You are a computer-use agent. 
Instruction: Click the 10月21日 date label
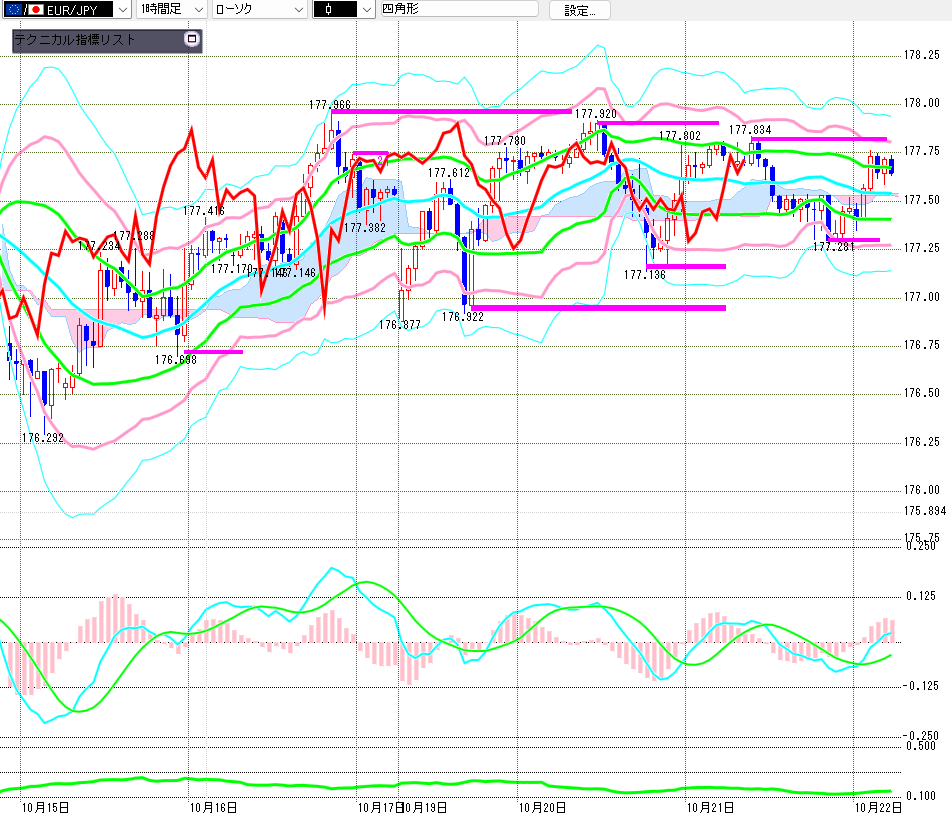pos(710,807)
